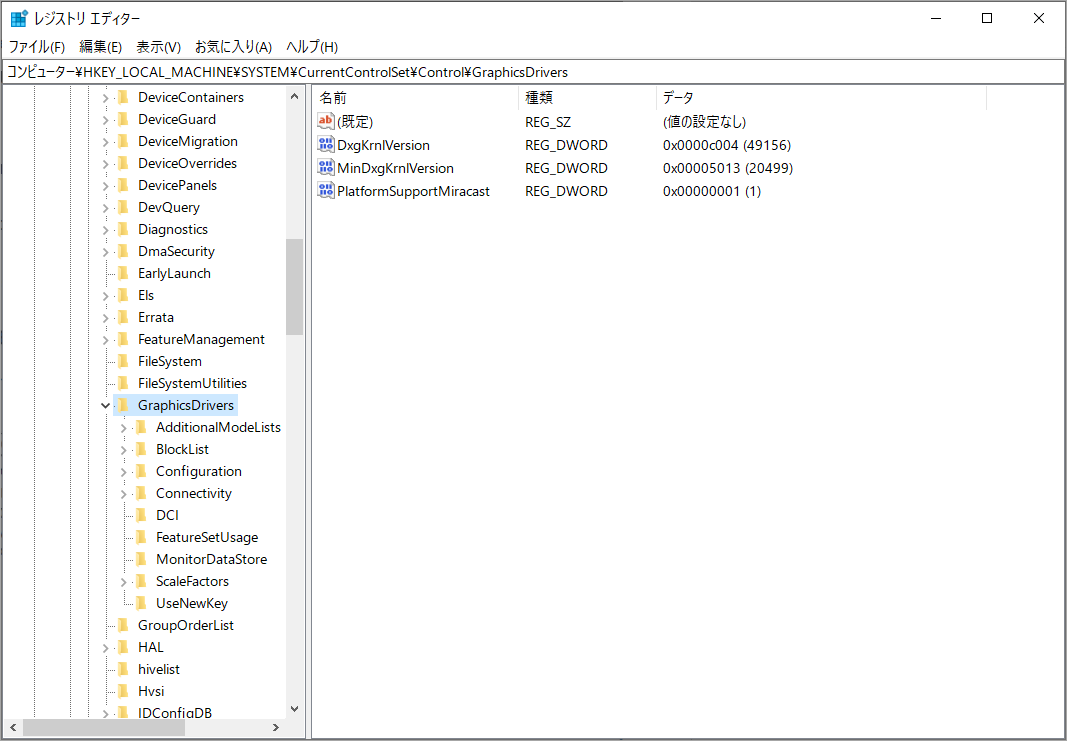Select the HAL key
The width and height of the screenshot is (1067, 741).
150,647
